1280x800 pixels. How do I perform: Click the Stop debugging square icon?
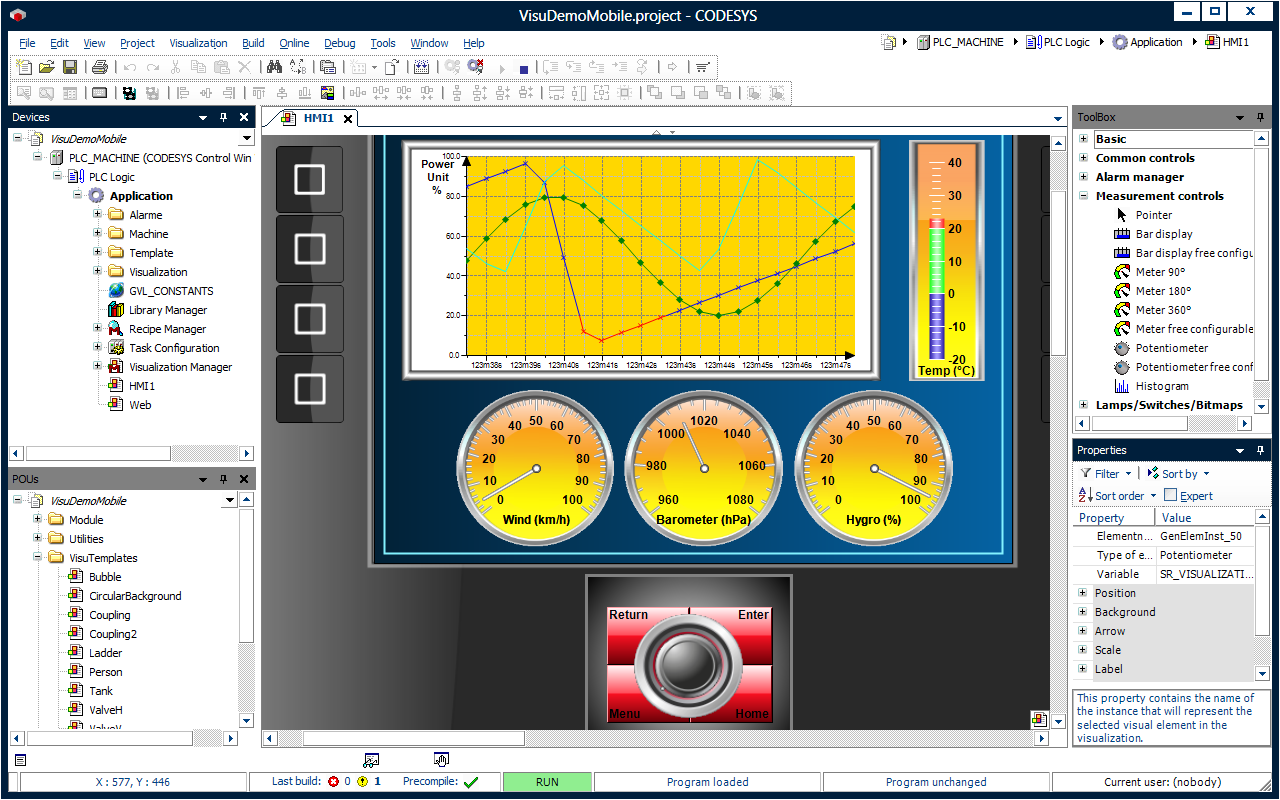point(524,68)
